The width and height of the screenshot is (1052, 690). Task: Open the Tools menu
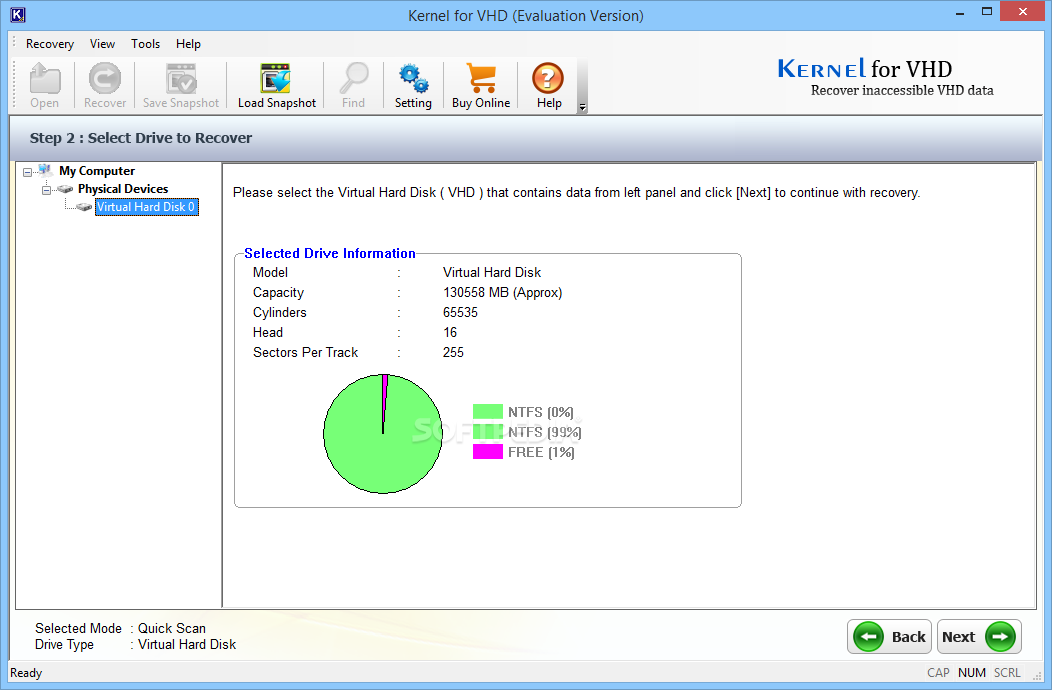pyautogui.click(x=145, y=44)
